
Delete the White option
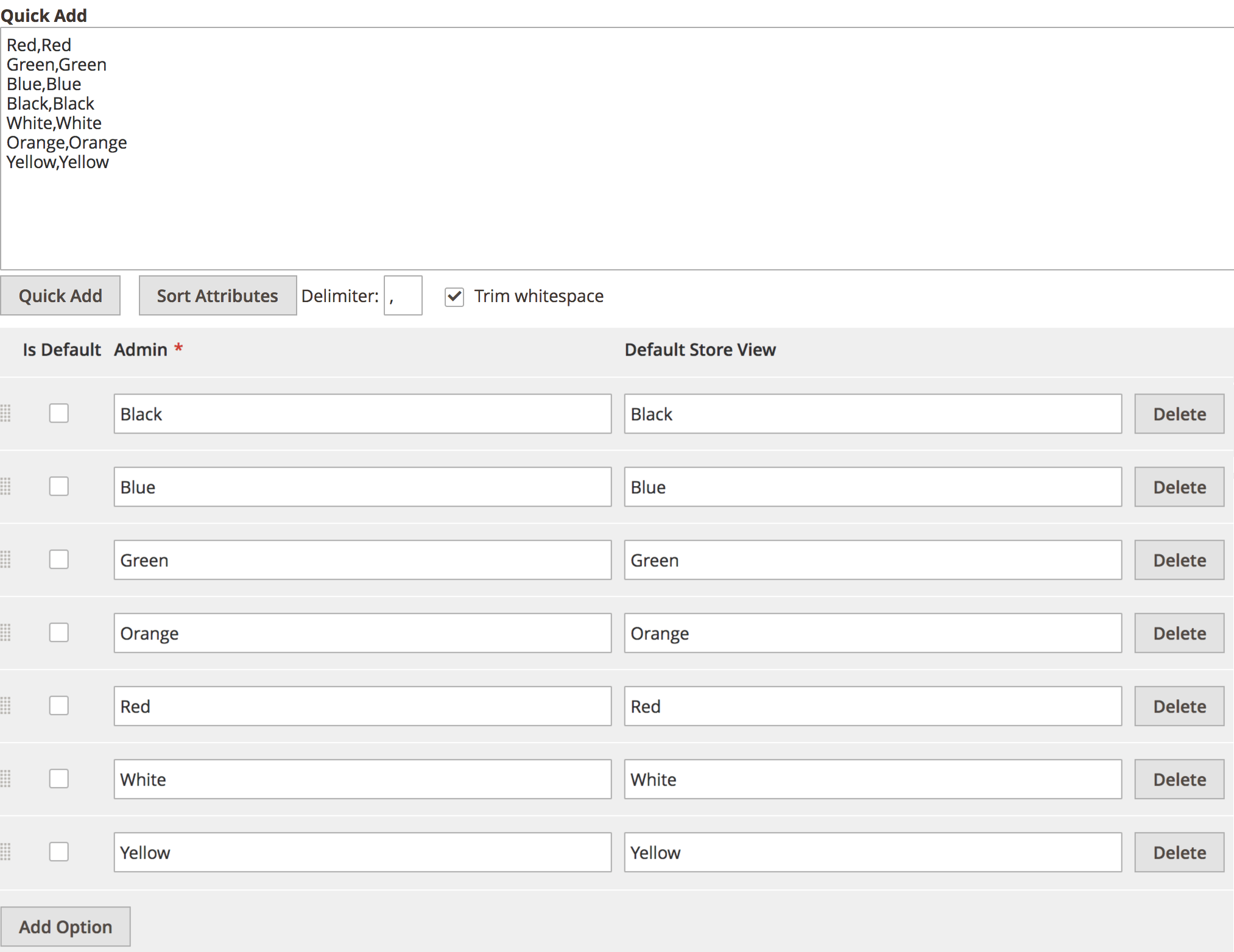click(1179, 779)
